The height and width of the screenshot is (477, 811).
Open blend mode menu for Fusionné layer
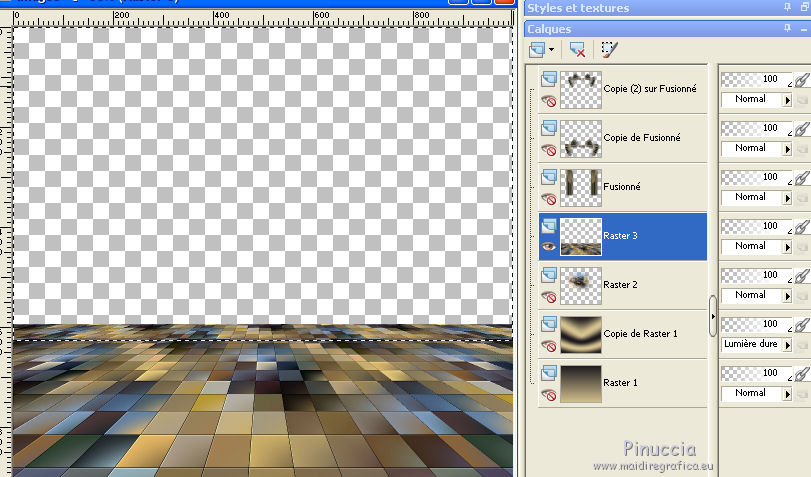(x=786, y=197)
